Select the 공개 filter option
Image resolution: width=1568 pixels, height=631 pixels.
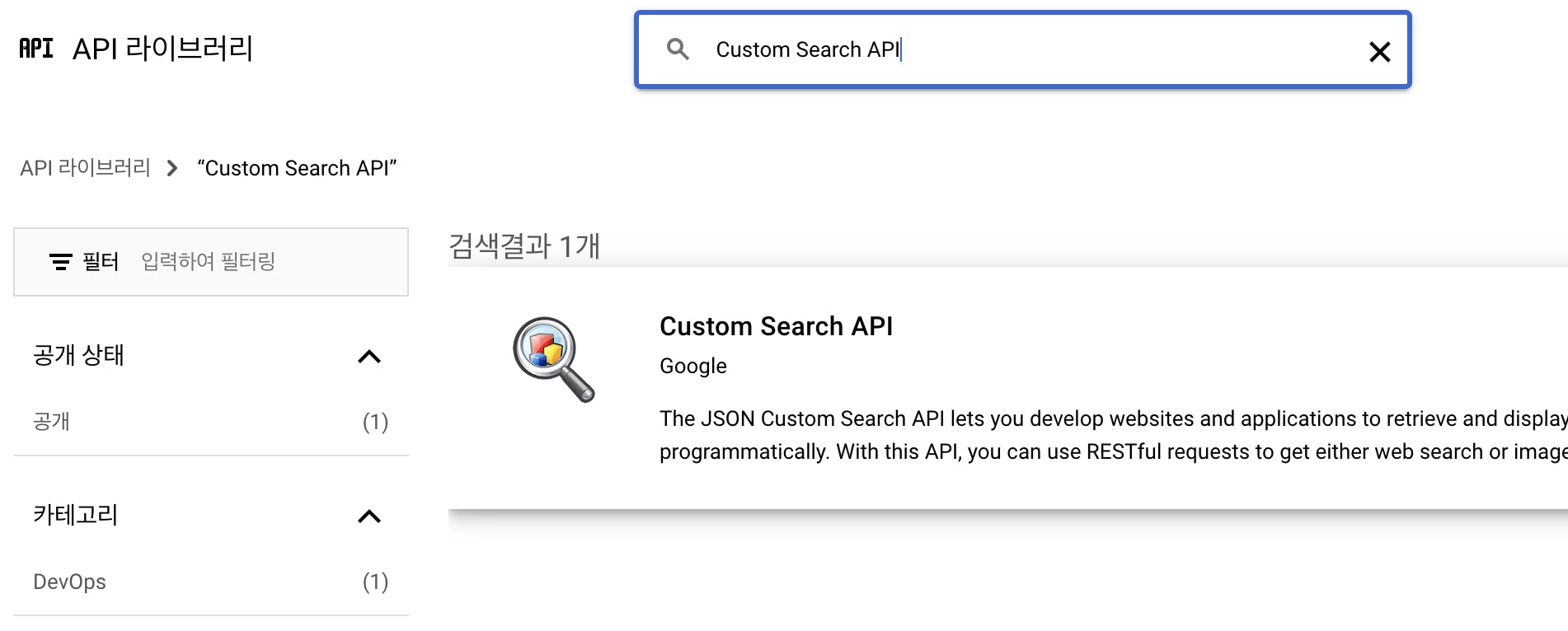point(51,422)
